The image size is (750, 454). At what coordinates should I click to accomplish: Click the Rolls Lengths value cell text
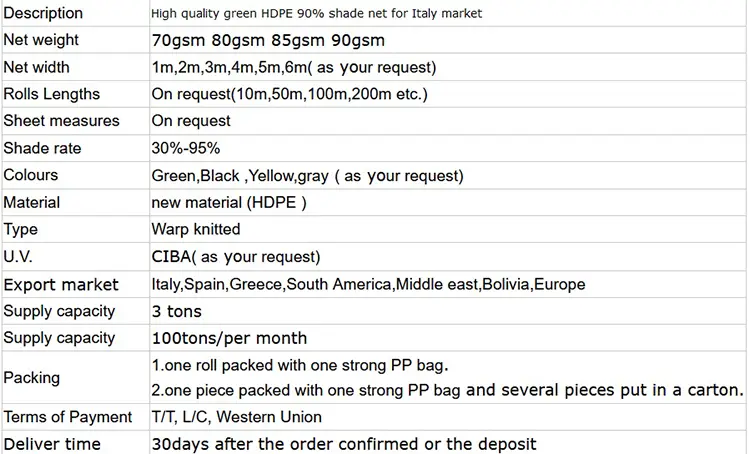(289, 94)
